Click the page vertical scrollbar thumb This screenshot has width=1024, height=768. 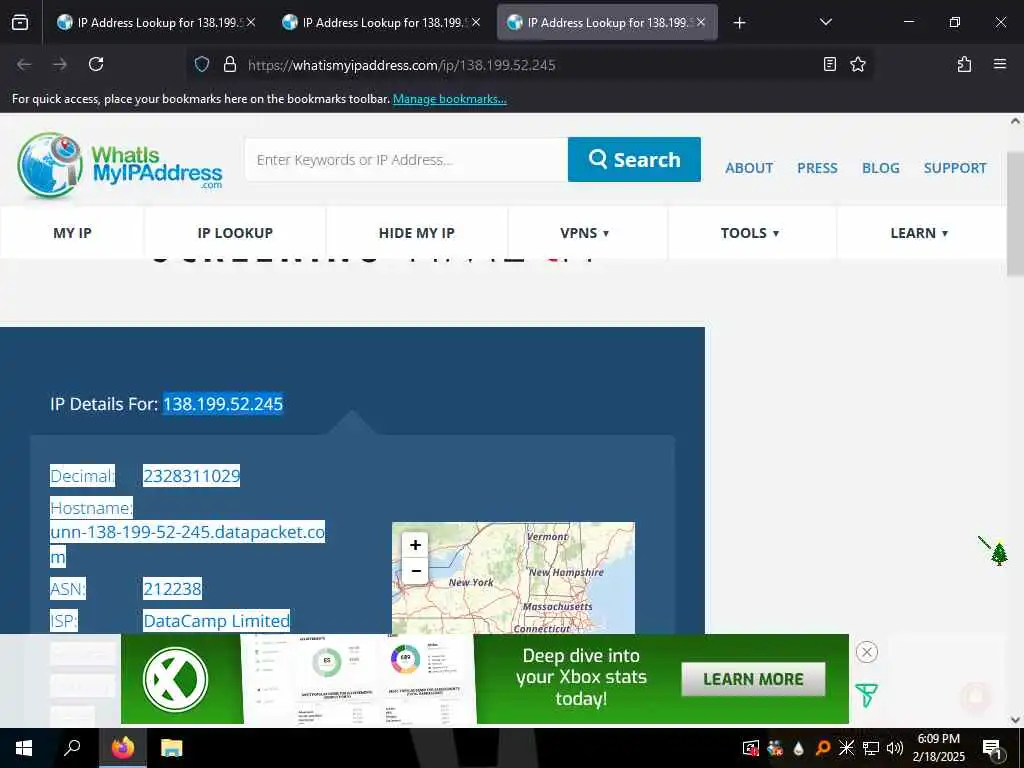point(1015,214)
